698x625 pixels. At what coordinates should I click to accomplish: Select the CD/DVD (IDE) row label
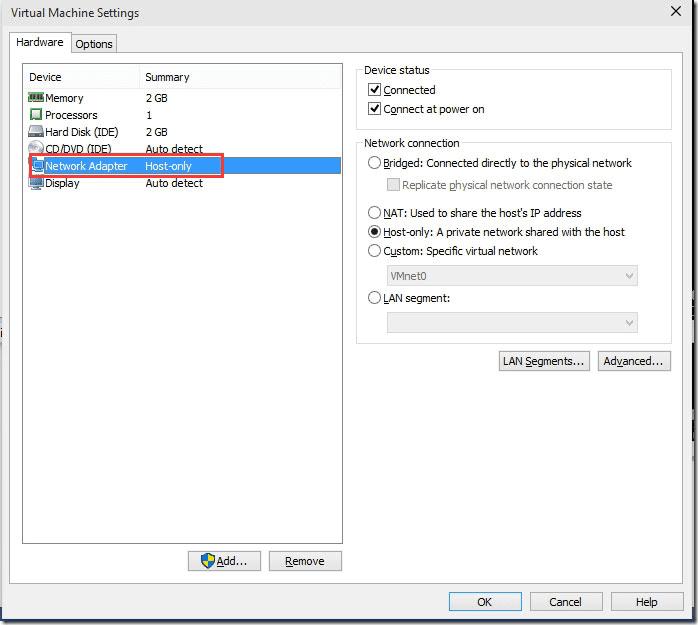click(78, 149)
